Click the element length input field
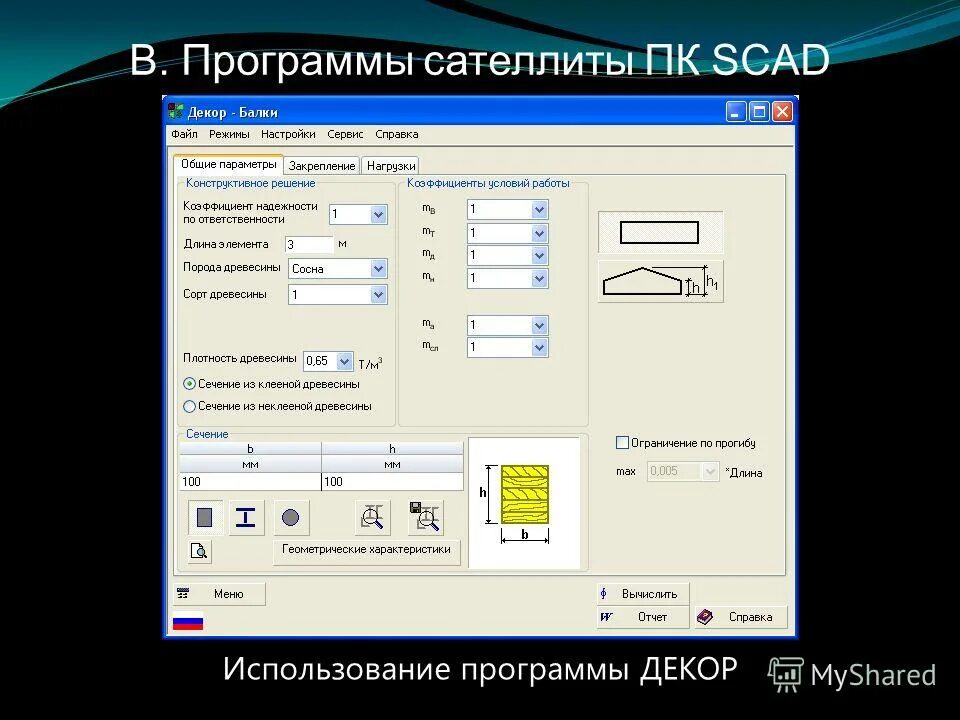The image size is (960, 720). coord(309,244)
